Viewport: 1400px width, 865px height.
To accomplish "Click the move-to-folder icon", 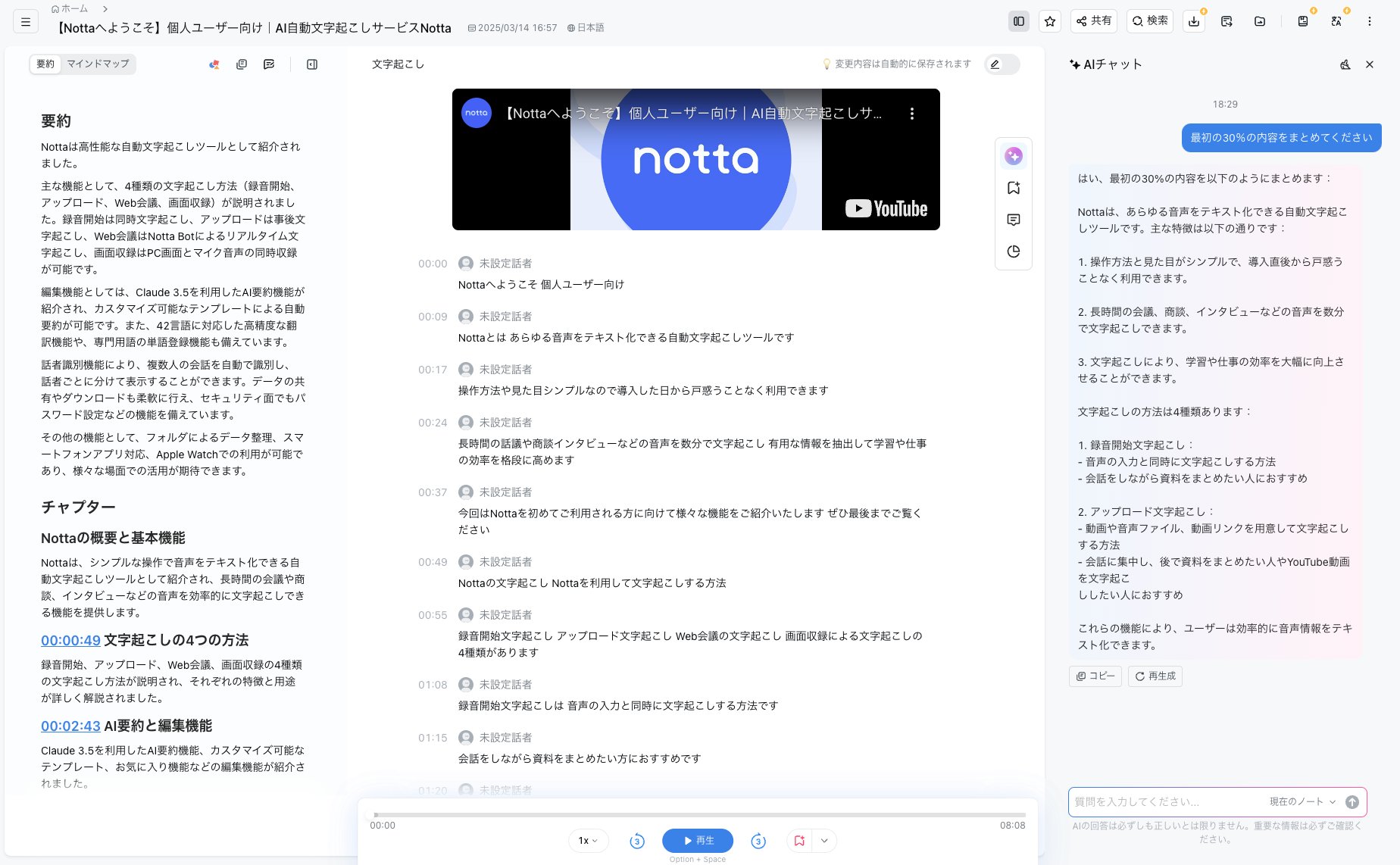I will pyautogui.click(x=1260, y=21).
